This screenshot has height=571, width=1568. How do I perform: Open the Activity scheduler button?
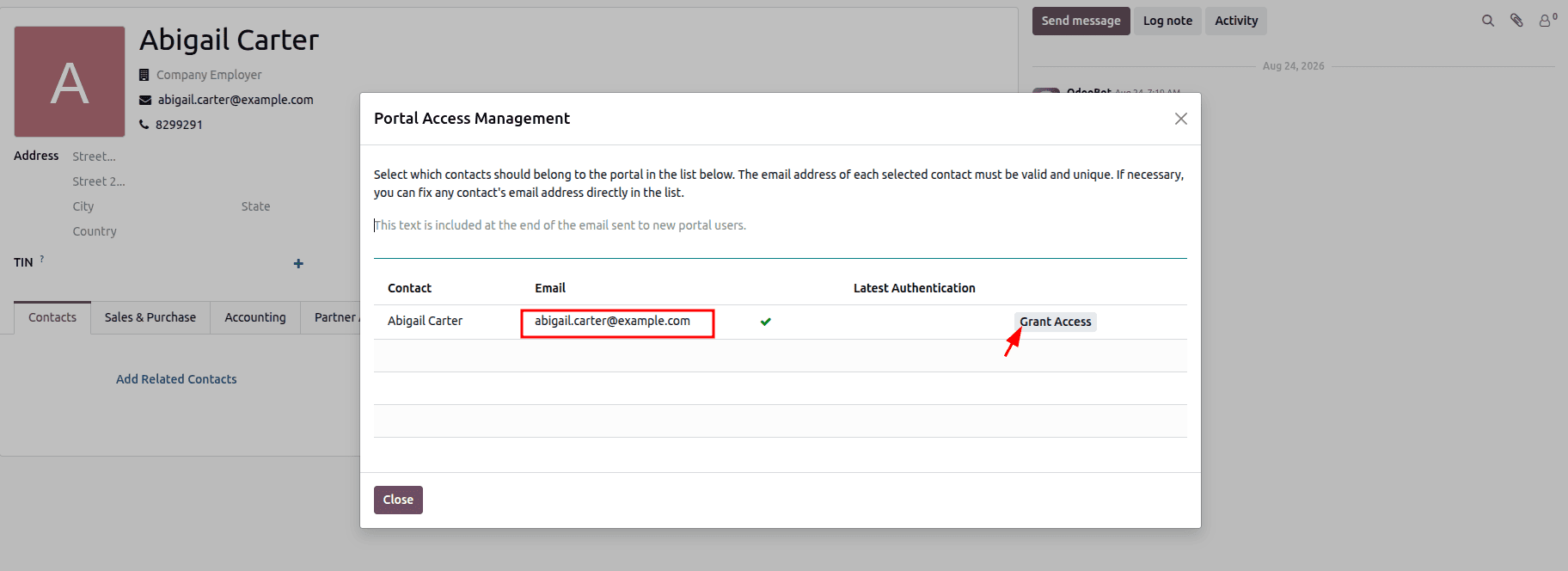pyautogui.click(x=1235, y=21)
